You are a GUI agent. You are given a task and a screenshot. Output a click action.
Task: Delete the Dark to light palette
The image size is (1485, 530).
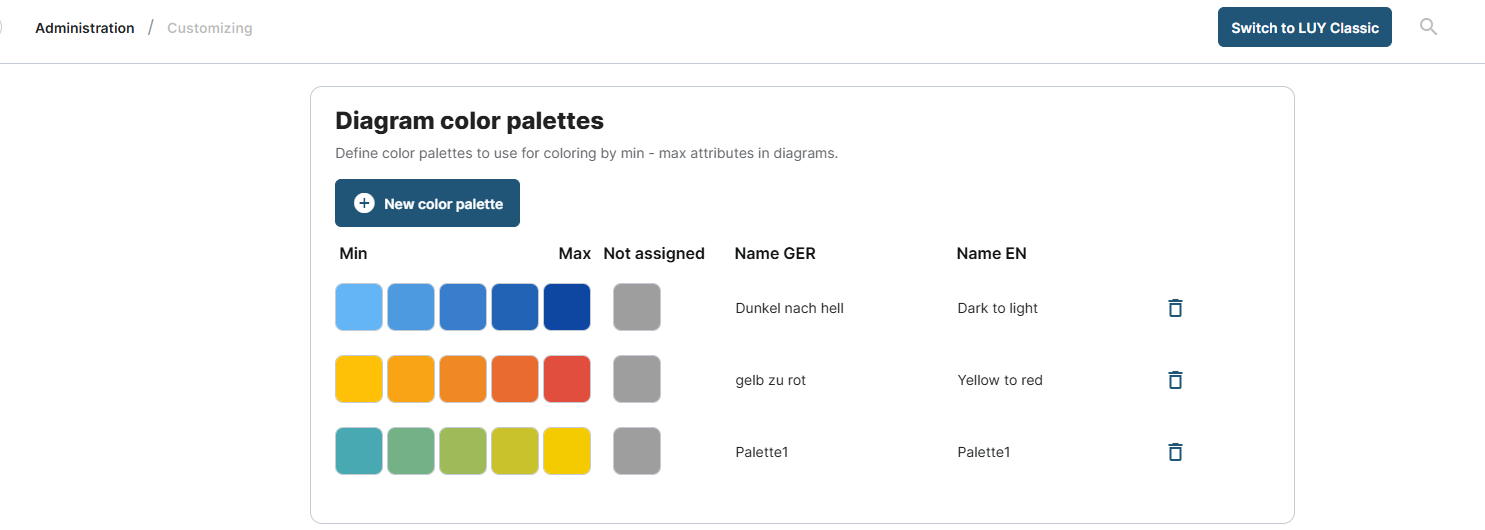(x=1175, y=308)
